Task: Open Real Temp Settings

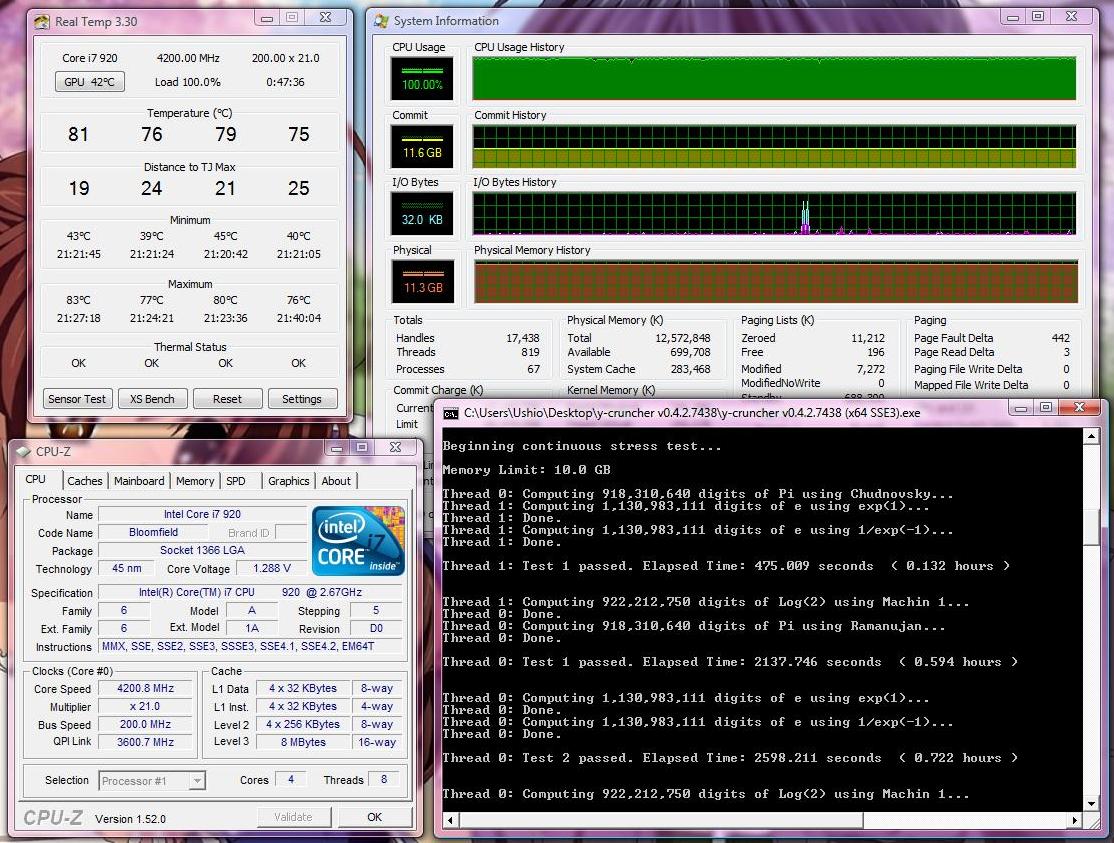Action: pyautogui.click(x=302, y=399)
